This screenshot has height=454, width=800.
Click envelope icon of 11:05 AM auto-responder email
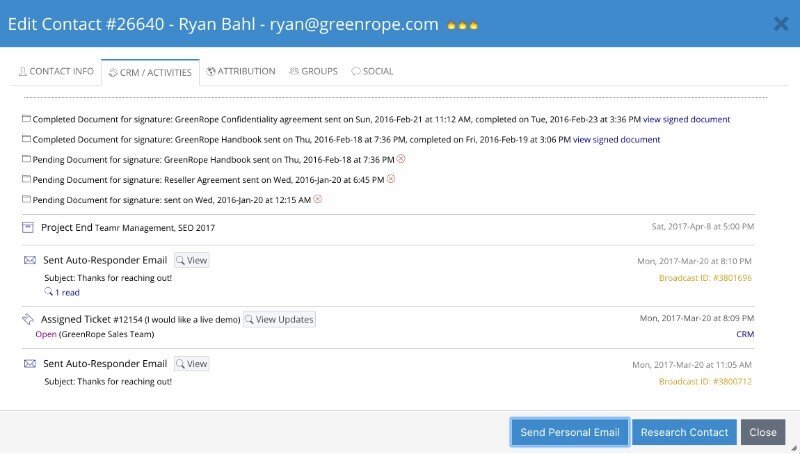click(x=29, y=364)
